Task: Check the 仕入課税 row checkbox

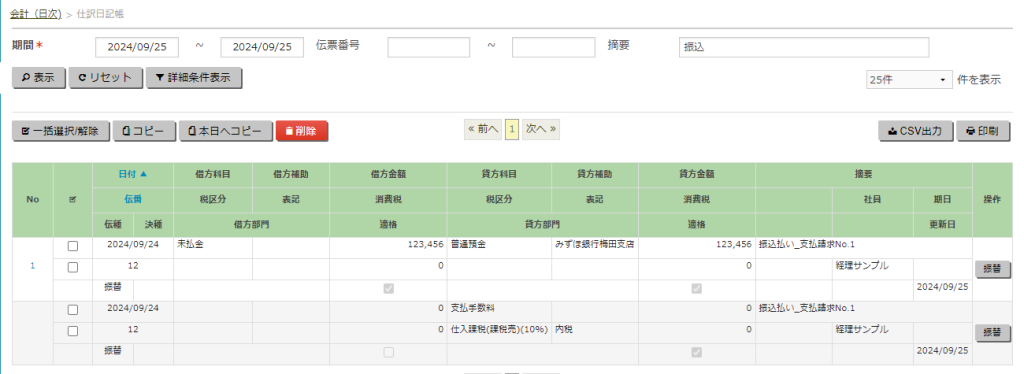Action: [72, 331]
